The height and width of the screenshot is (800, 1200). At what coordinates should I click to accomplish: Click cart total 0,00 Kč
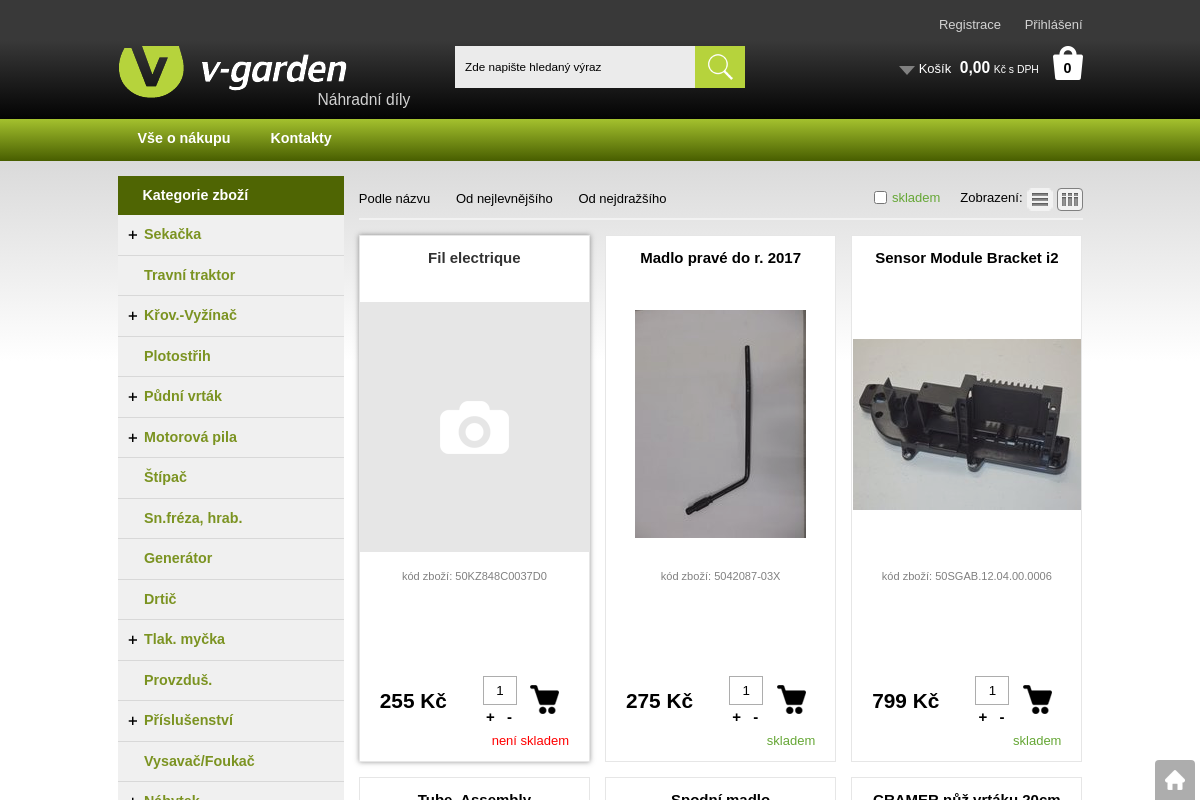999,68
